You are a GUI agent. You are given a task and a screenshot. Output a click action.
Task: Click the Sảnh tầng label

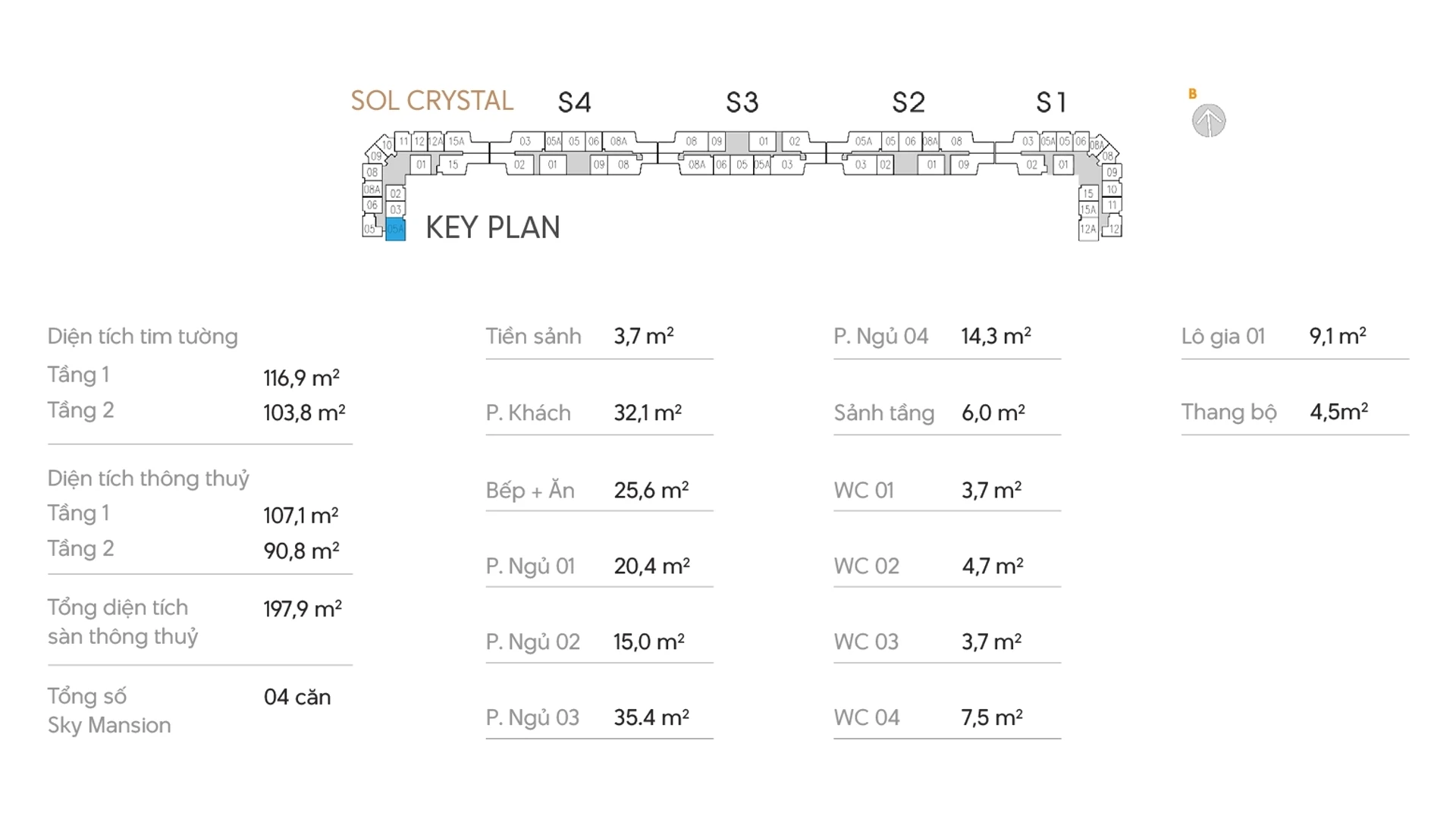(x=884, y=413)
